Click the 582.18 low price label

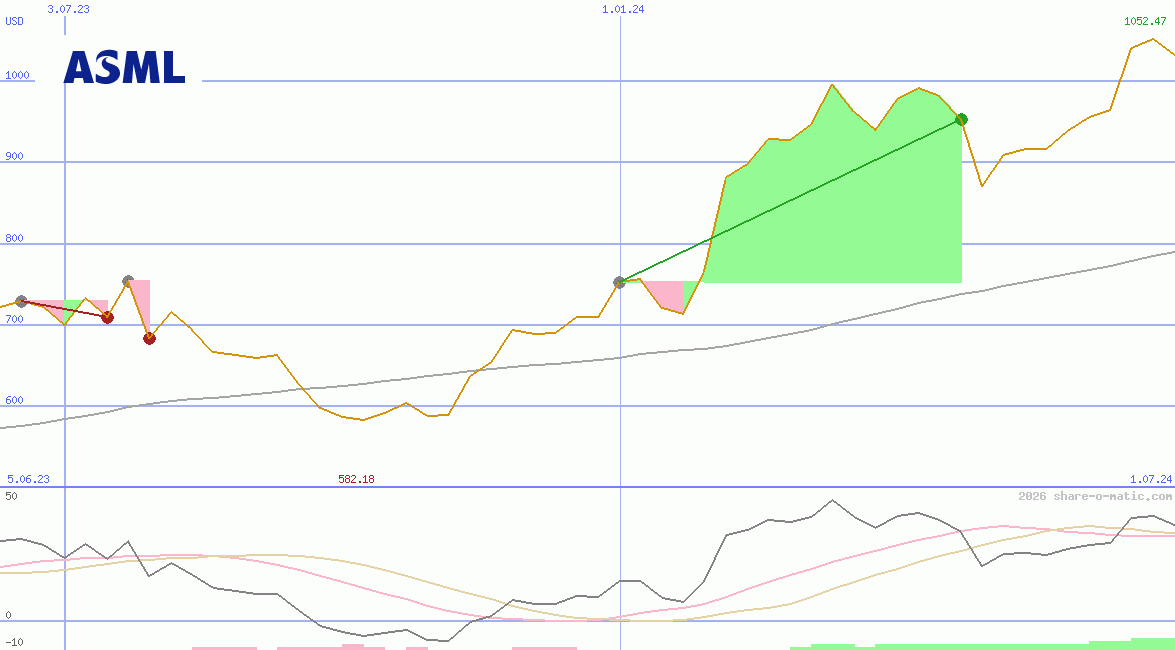coord(356,479)
